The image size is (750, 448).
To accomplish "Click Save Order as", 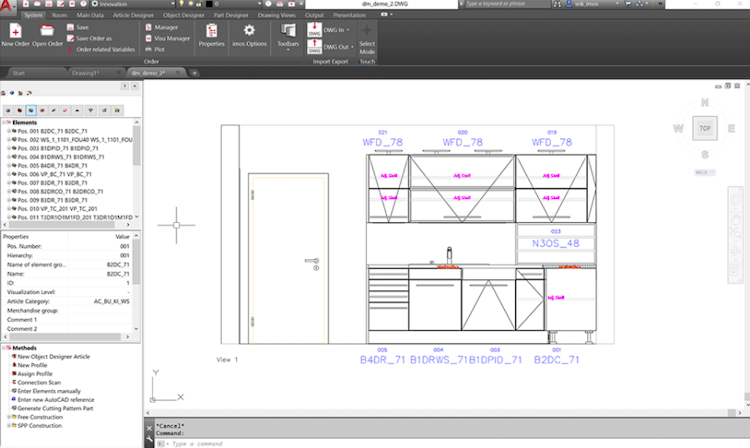I will pyautogui.click(x=89, y=38).
